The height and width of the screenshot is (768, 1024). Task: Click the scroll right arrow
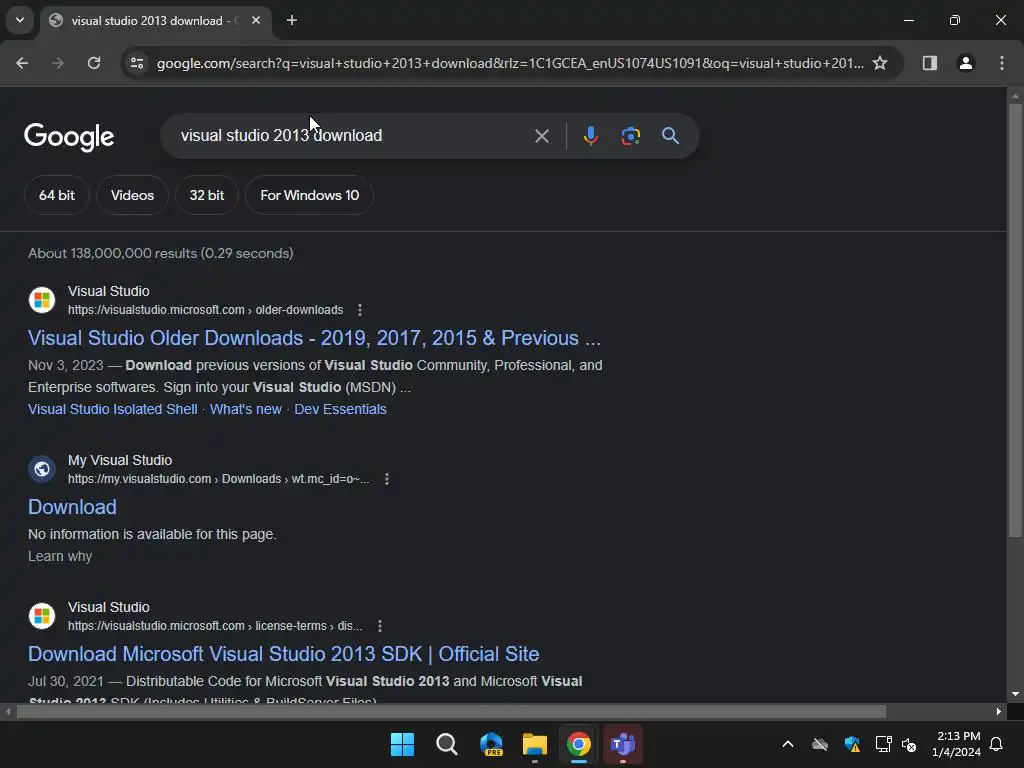(x=999, y=712)
